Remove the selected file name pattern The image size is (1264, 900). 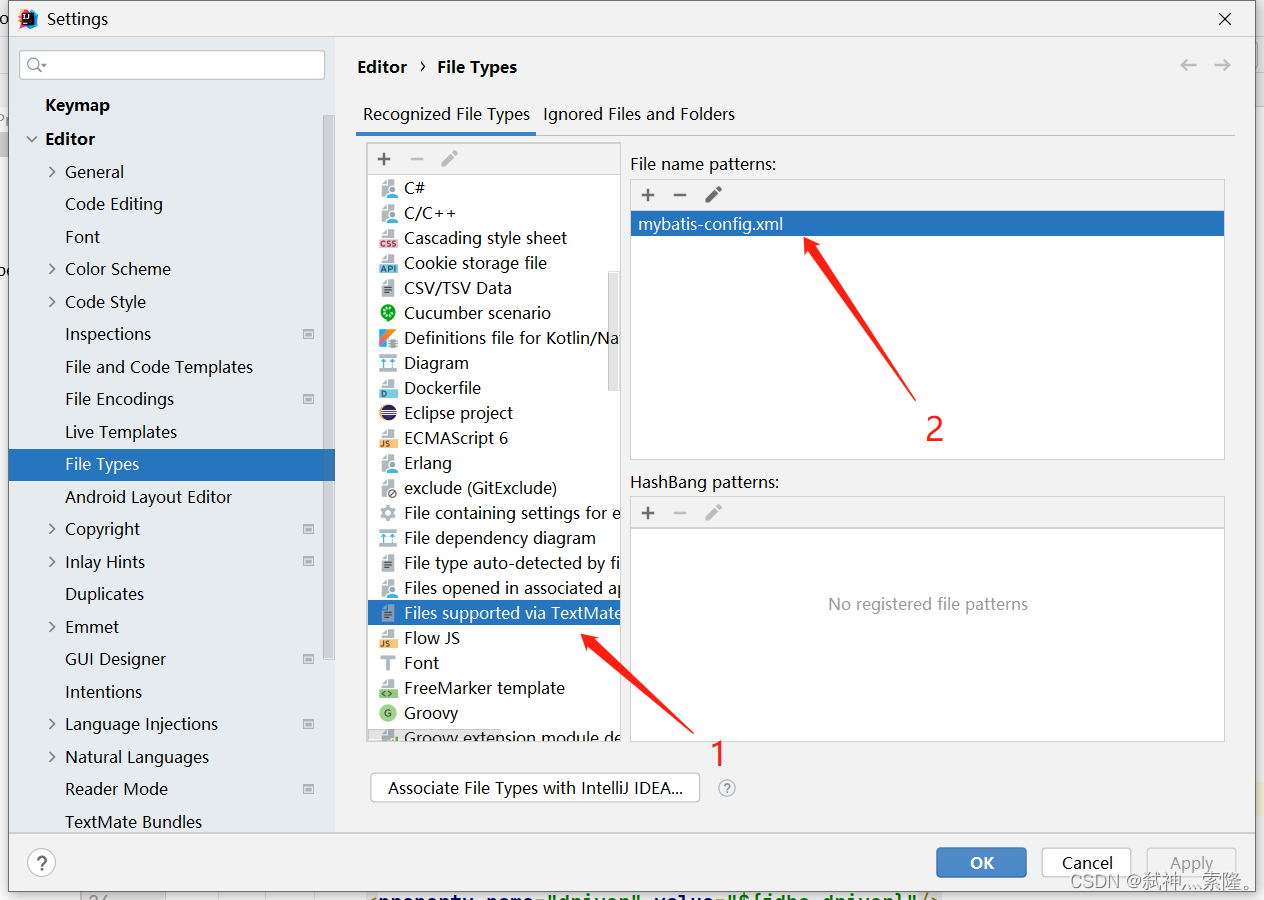[x=680, y=195]
